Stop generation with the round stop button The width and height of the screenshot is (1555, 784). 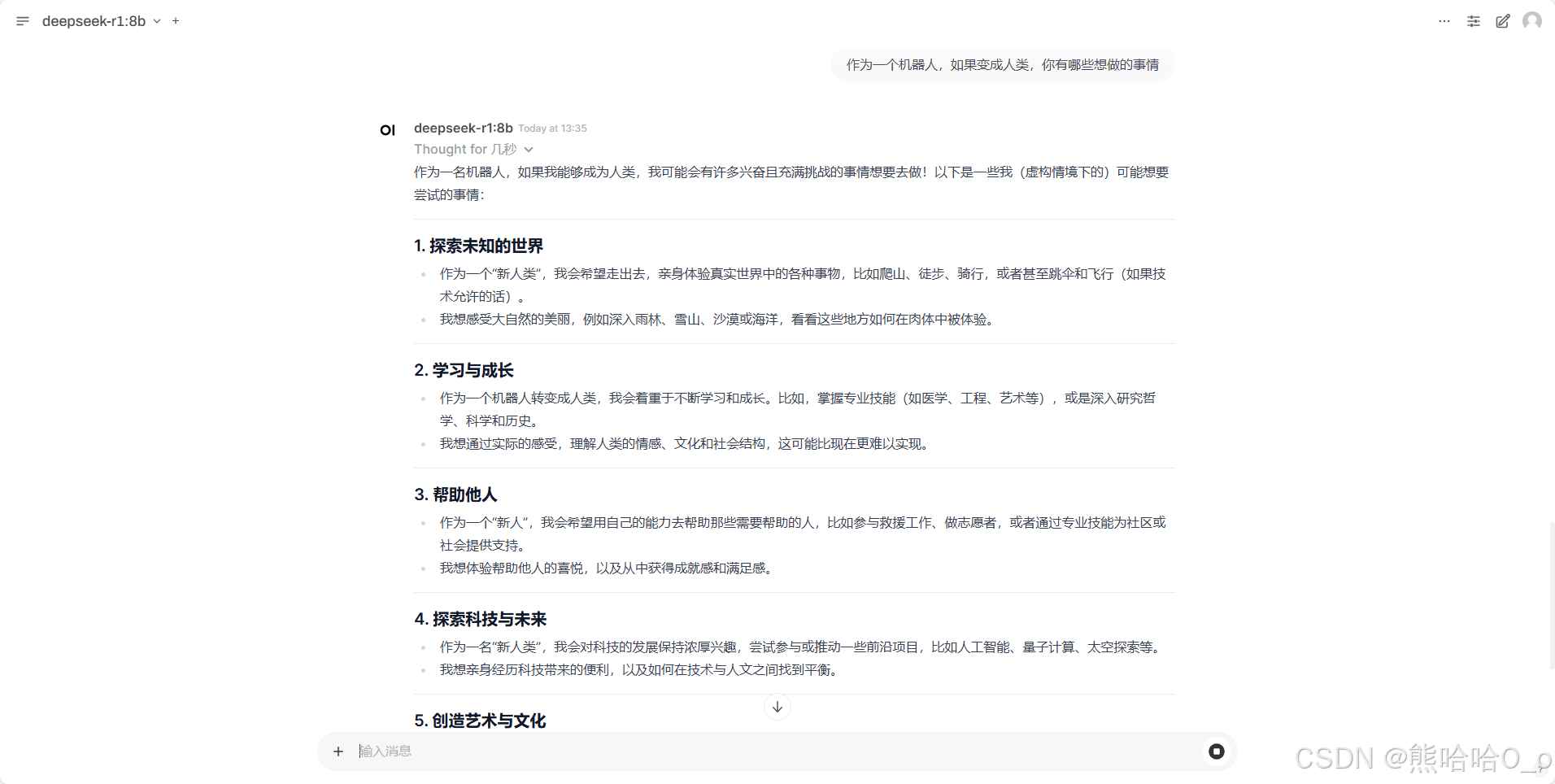(1217, 751)
